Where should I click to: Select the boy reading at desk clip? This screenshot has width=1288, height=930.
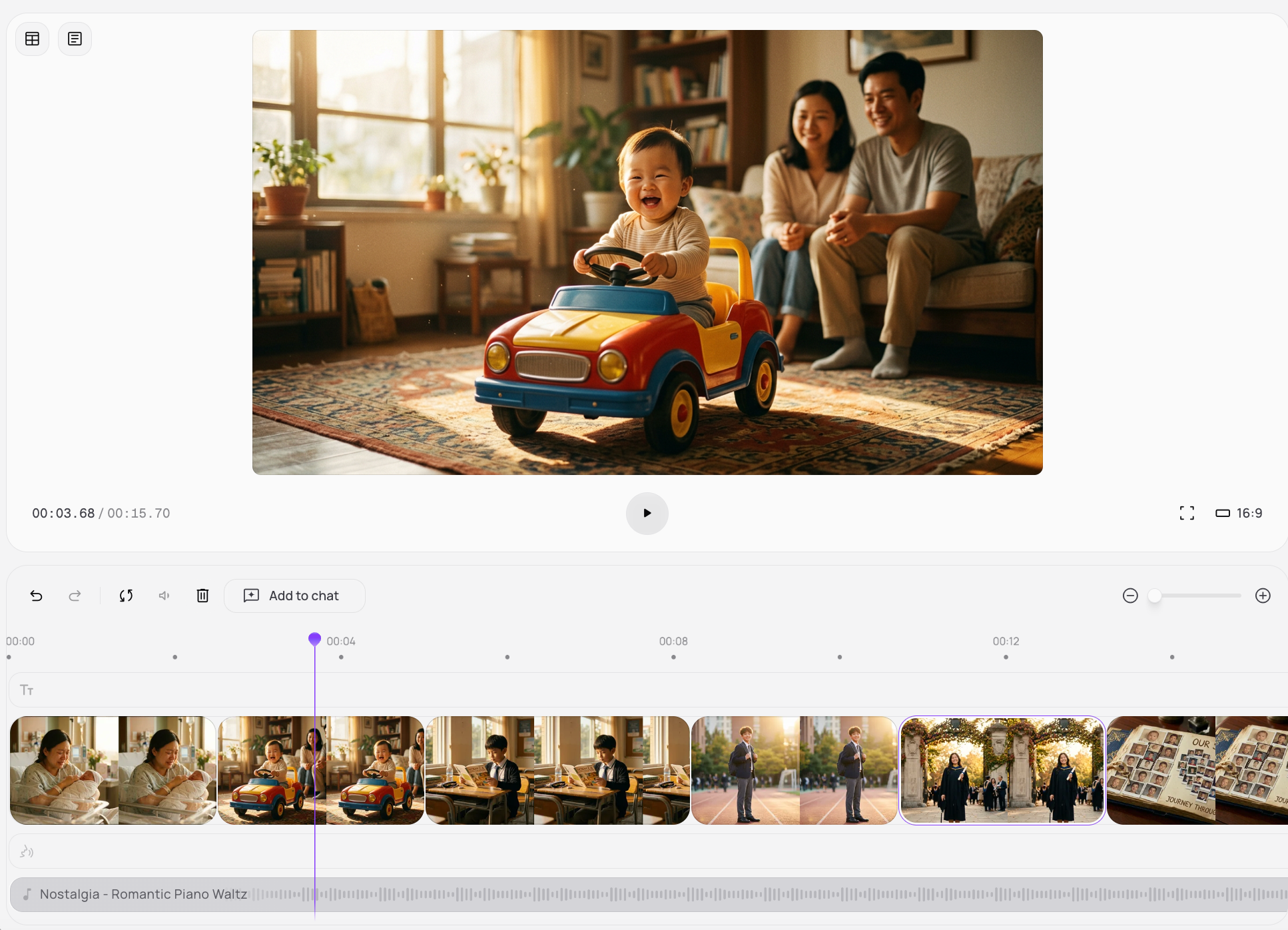click(x=557, y=770)
